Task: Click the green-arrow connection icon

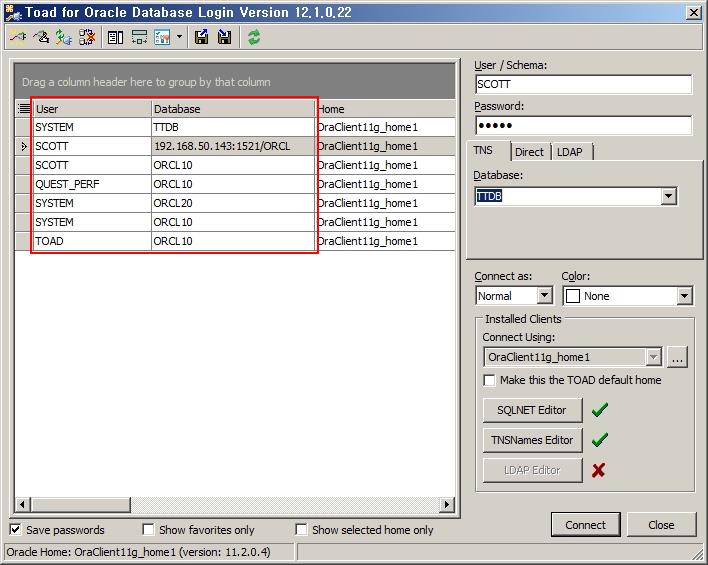Action: 63,37
